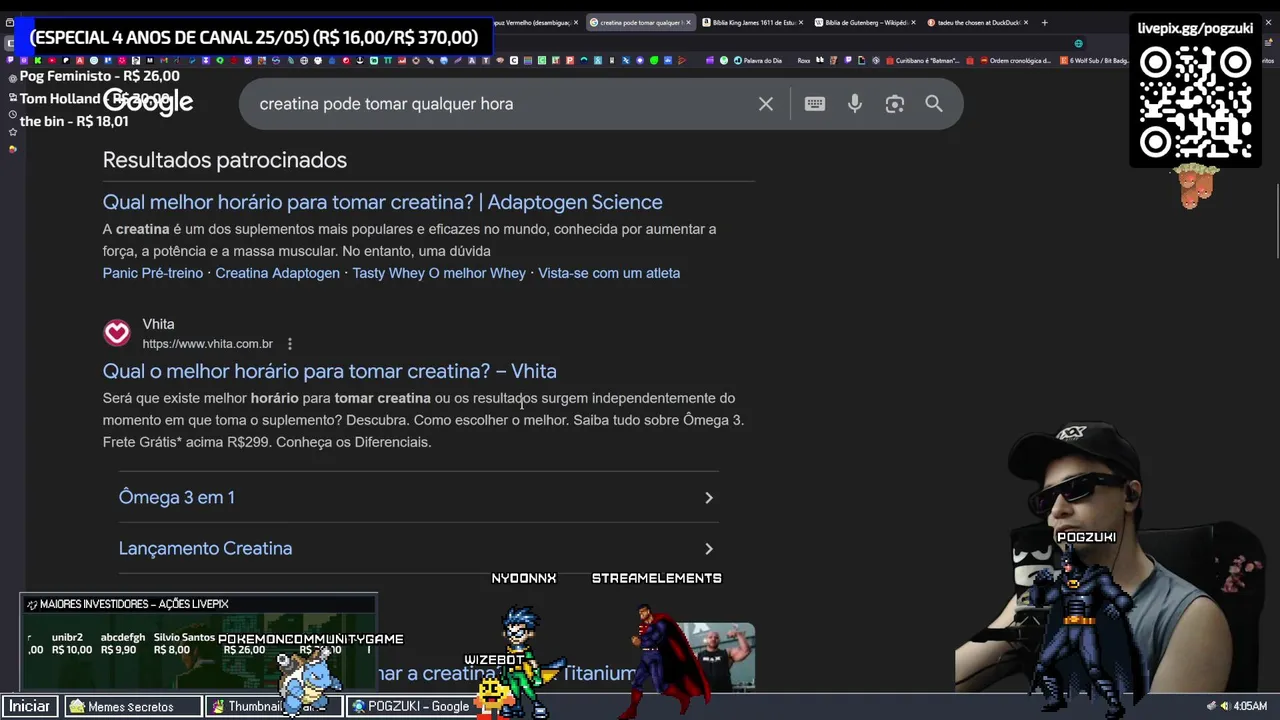Clear the Google search box text
The height and width of the screenshot is (720, 1280).
[x=766, y=104]
